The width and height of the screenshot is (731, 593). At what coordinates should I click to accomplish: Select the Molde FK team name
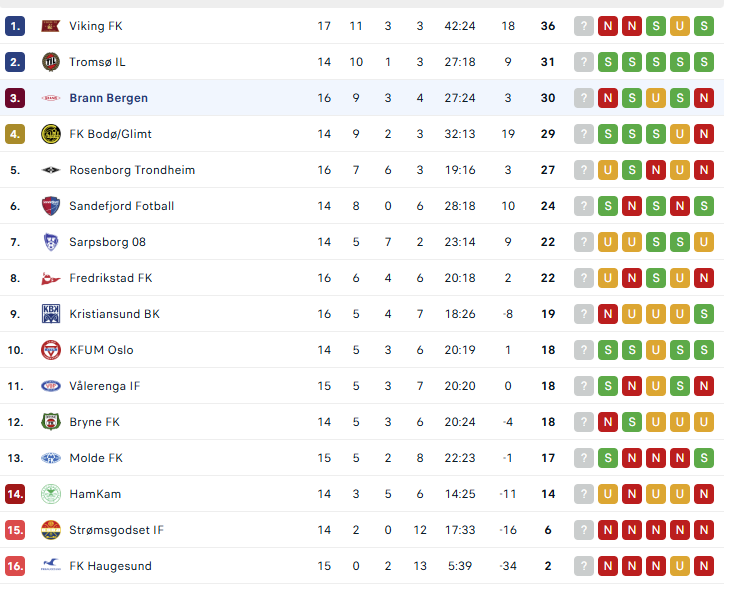pyautogui.click(x=96, y=458)
